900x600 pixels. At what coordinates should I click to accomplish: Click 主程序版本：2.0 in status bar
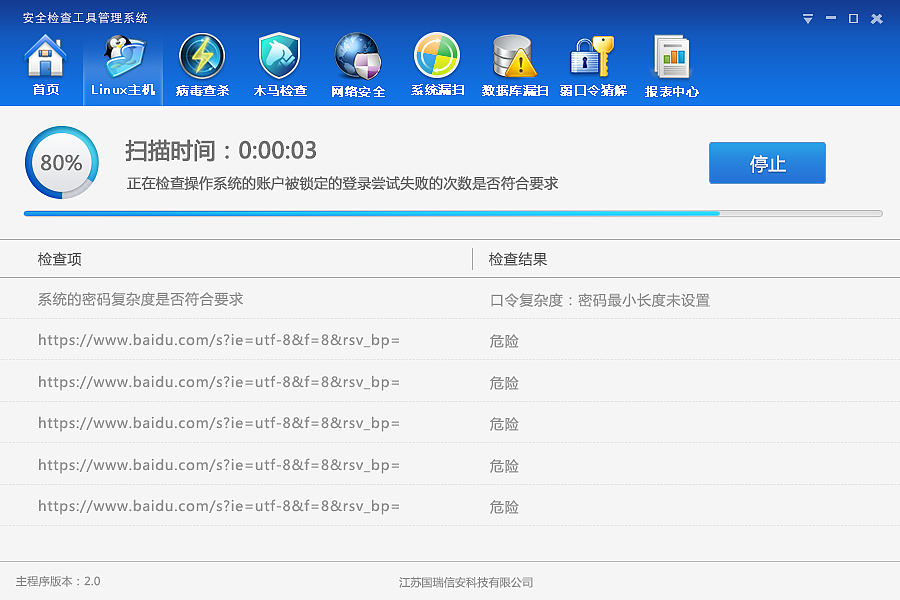58,581
